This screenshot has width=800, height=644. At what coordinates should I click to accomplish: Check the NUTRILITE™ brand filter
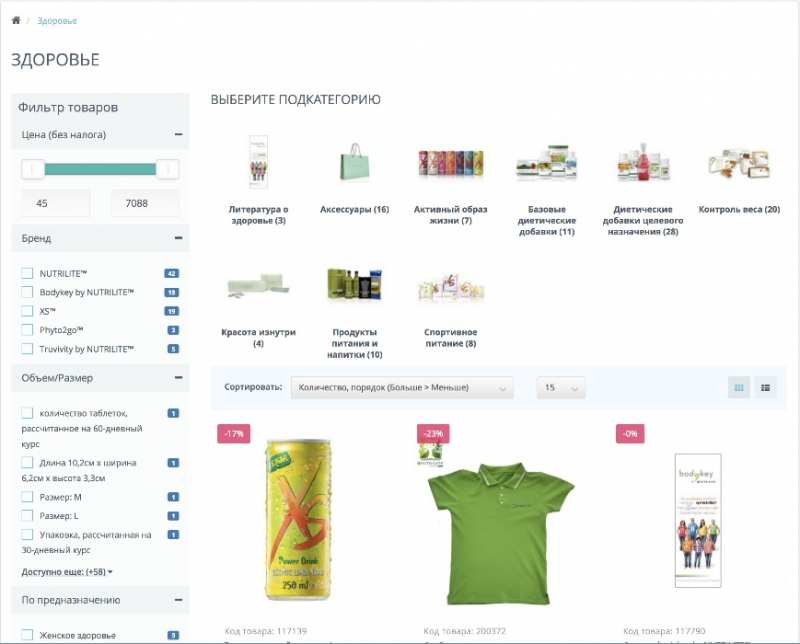[x=27, y=273]
